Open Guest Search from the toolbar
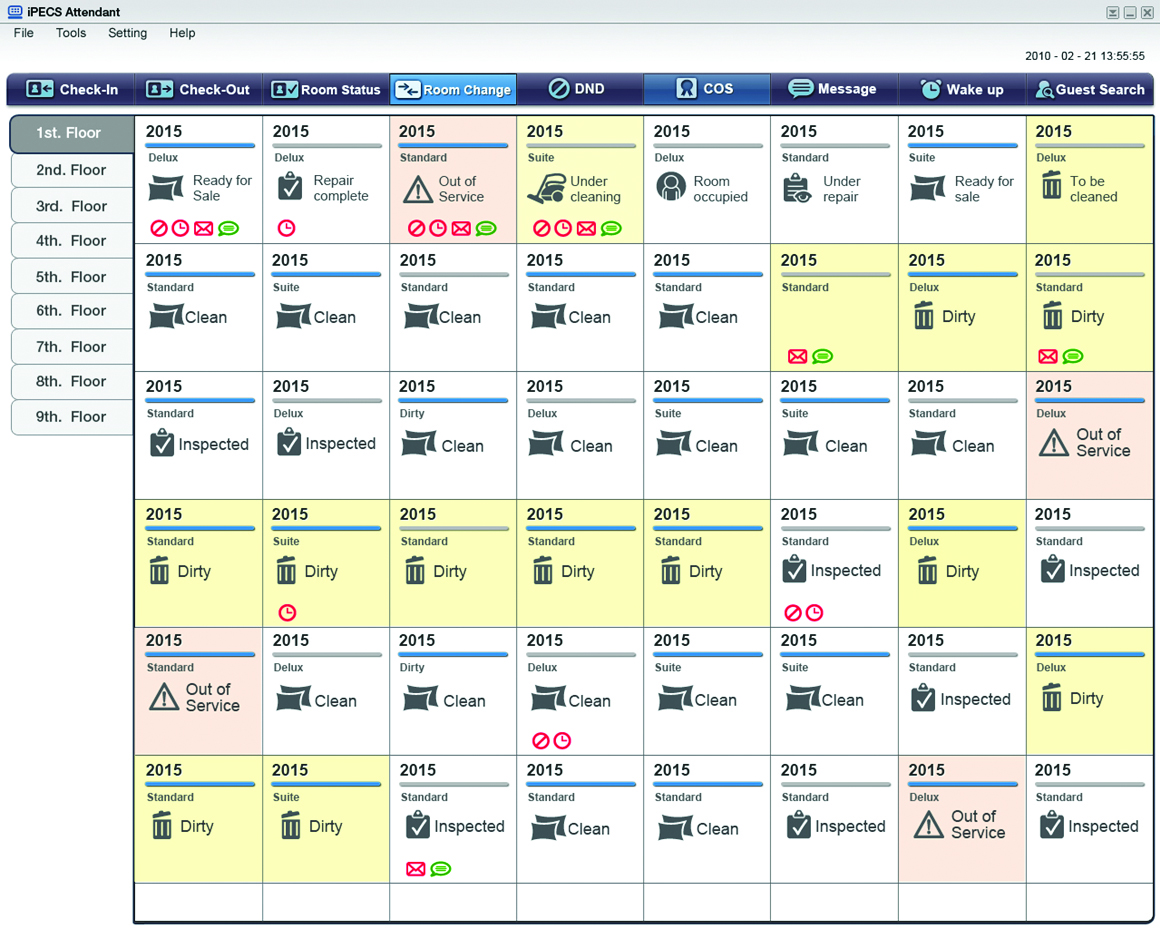1160x929 pixels. click(x=1089, y=89)
